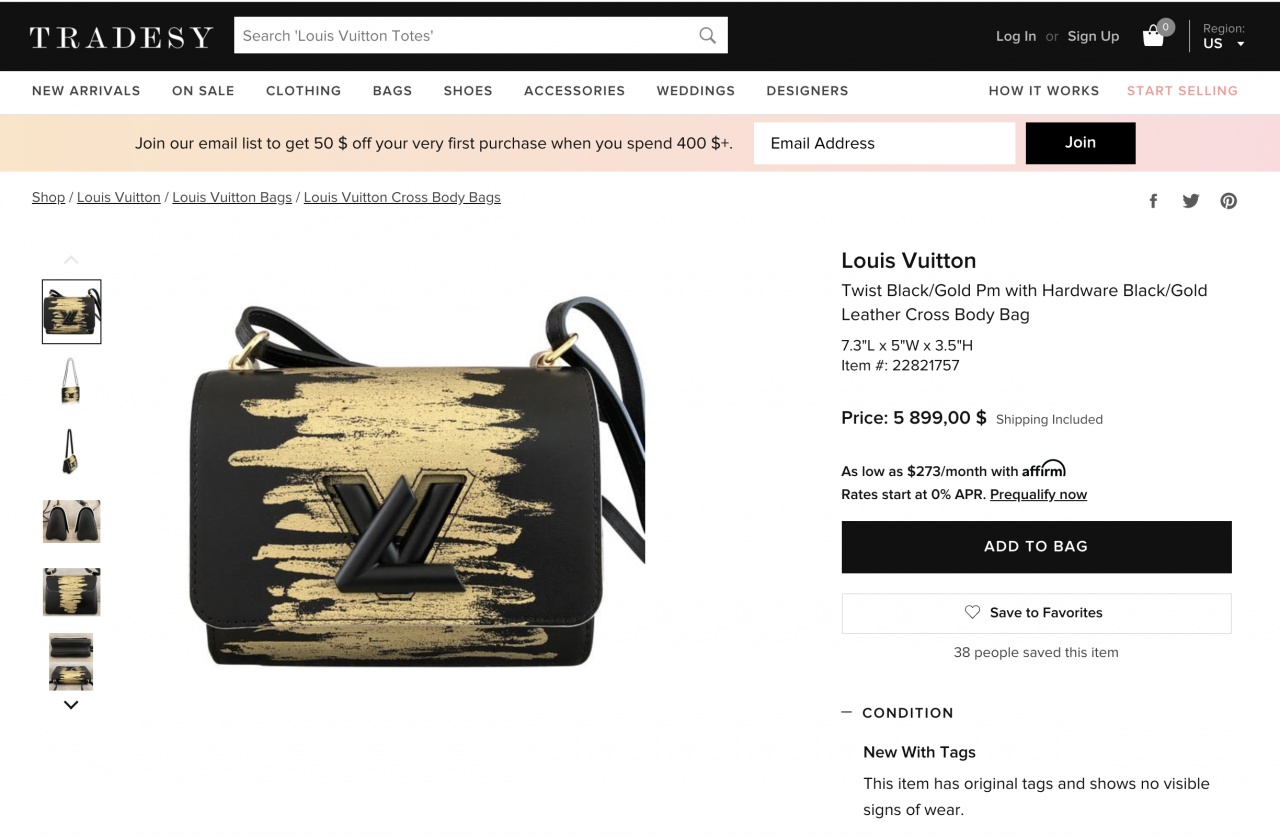Open Louis Vuitton Cross Body Bags breadcrumb

click(x=402, y=198)
